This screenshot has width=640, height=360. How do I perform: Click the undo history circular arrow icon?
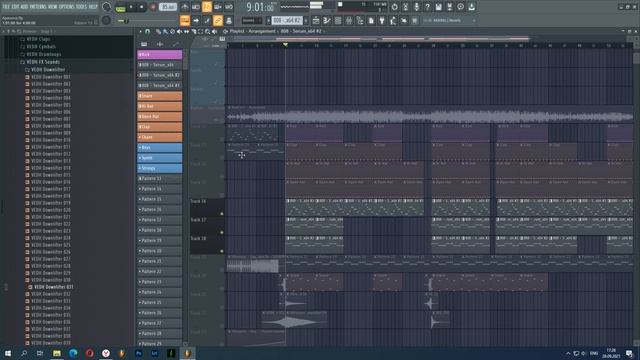(x=394, y=7)
